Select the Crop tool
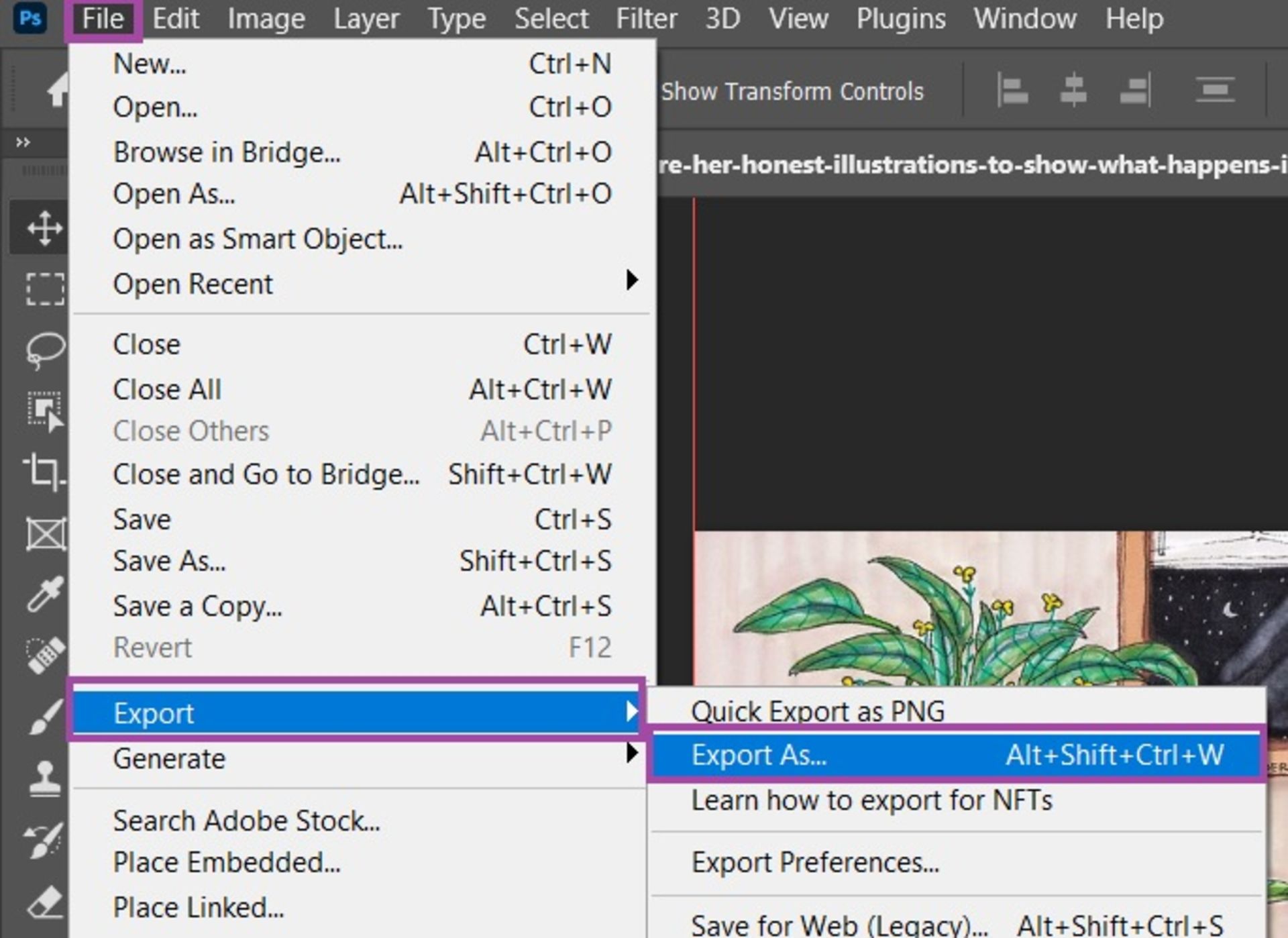The image size is (1288, 938). (x=44, y=471)
